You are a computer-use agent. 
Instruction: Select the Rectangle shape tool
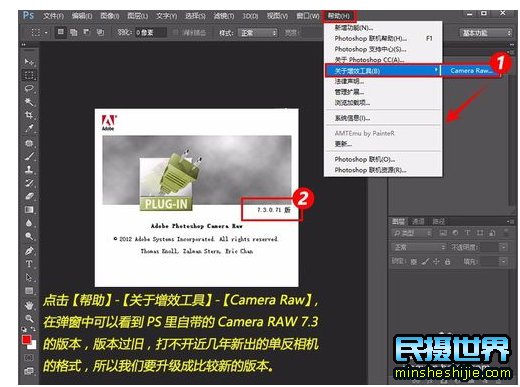(29, 291)
